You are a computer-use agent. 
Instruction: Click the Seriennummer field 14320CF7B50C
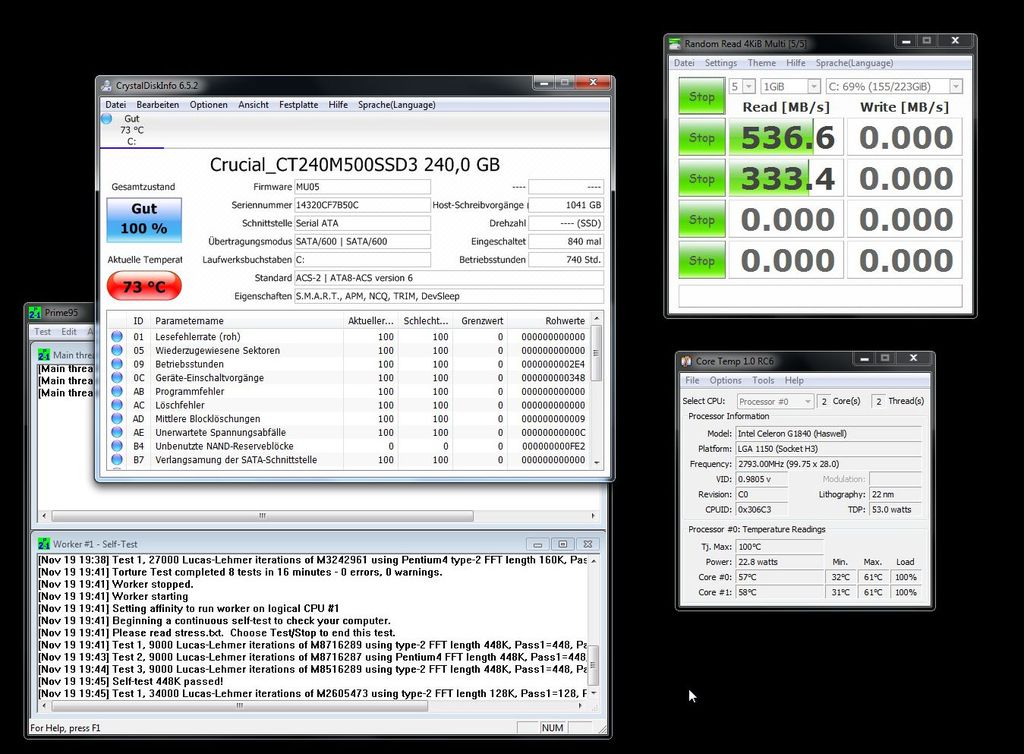[x=362, y=205]
